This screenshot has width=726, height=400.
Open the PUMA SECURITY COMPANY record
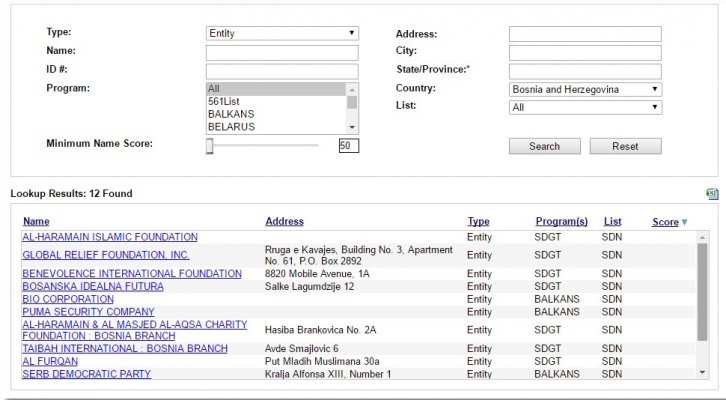(88, 312)
